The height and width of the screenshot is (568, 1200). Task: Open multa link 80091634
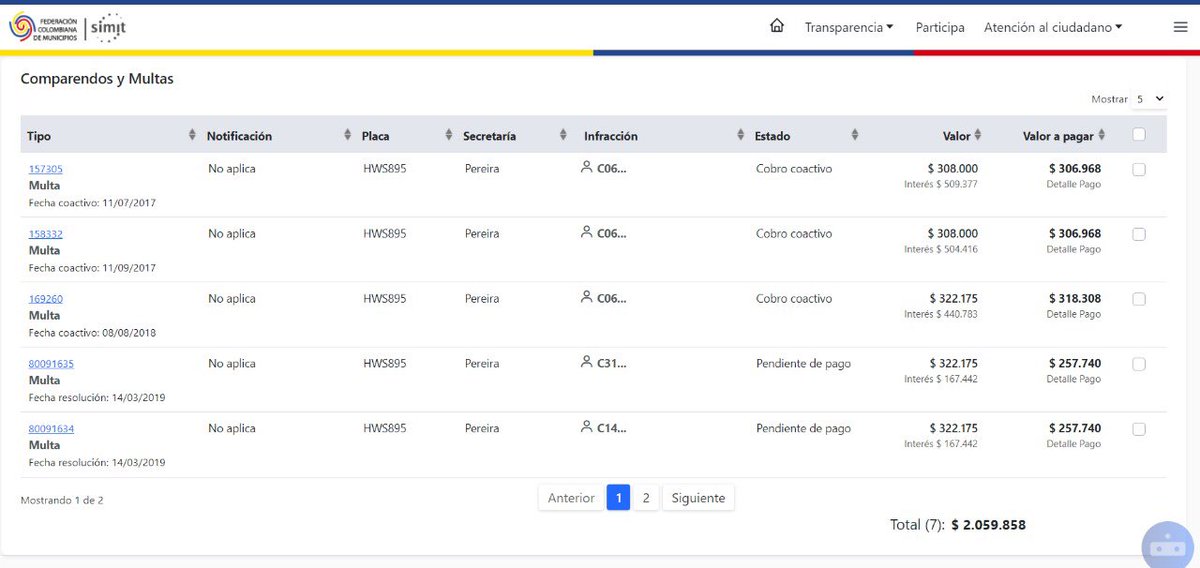[51, 429]
